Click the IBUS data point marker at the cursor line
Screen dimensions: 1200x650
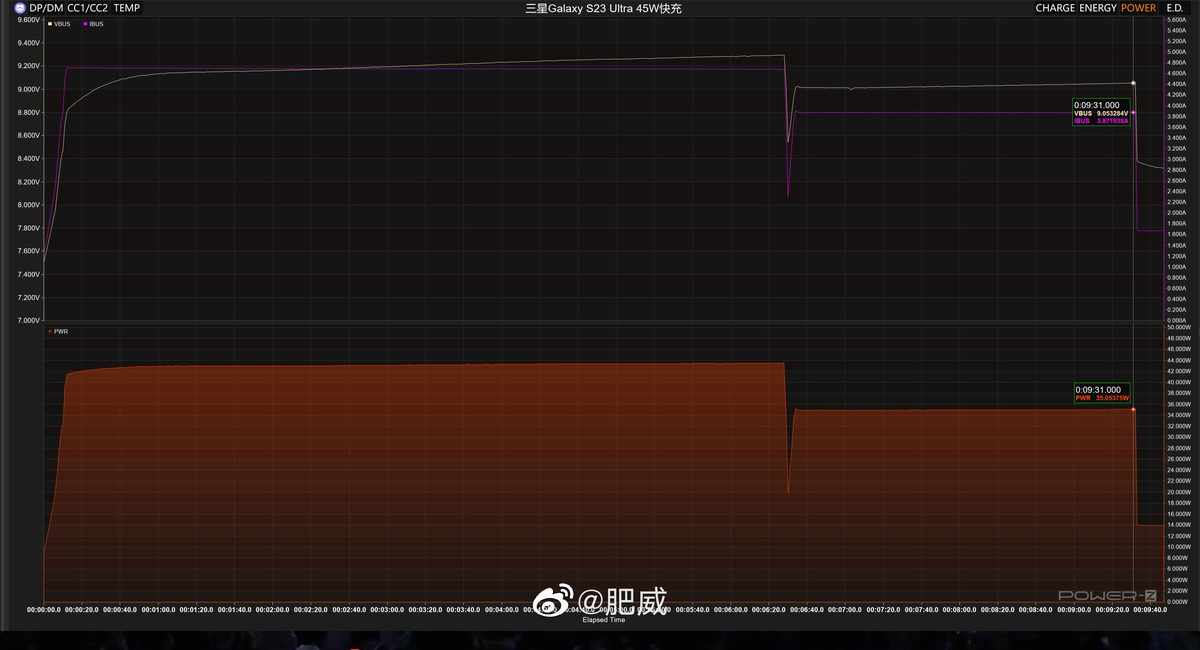click(1133, 112)
